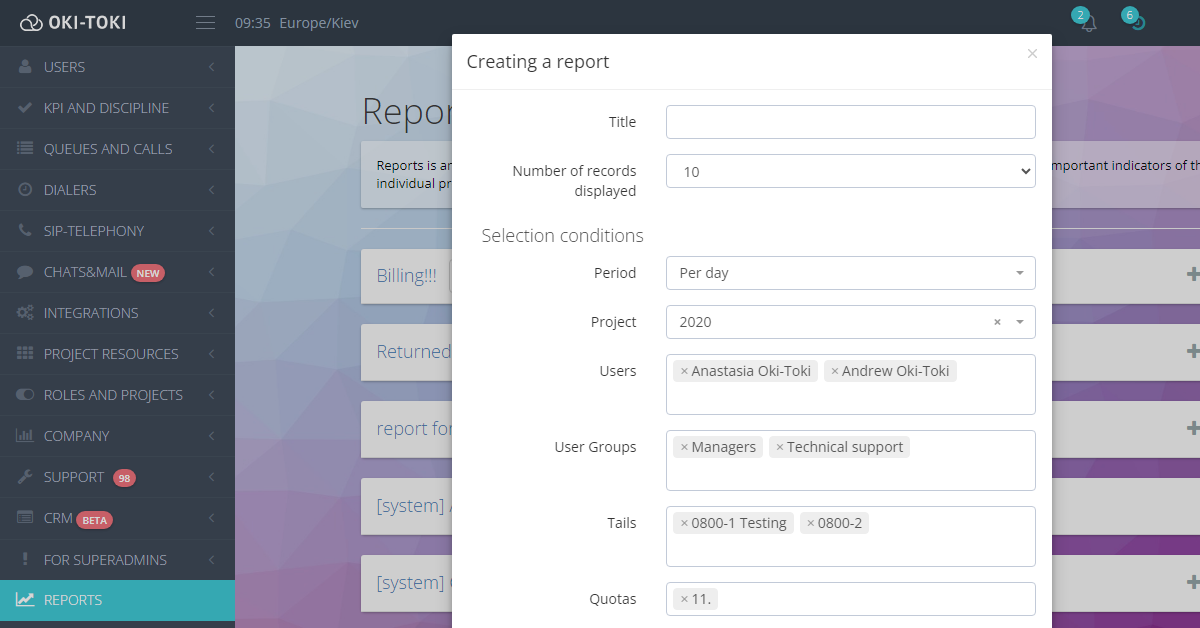Remove the Managers tag from User Groups
1200x628 pixels.
click(x=684, y=447)
